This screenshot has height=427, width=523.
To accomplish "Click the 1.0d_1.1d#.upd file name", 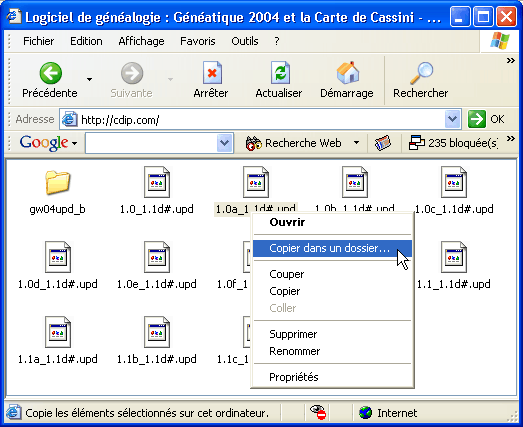I will [58, 284].
